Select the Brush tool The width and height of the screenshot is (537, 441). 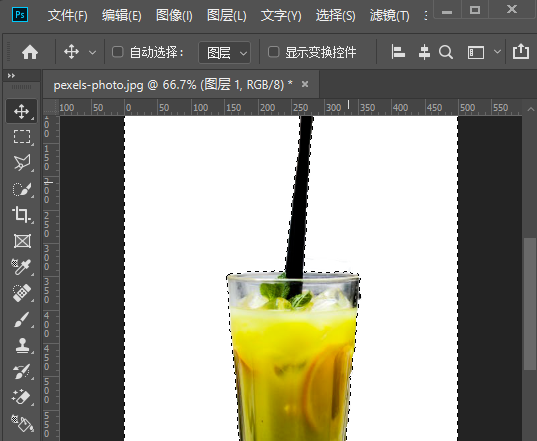click(x=22, y=319)
